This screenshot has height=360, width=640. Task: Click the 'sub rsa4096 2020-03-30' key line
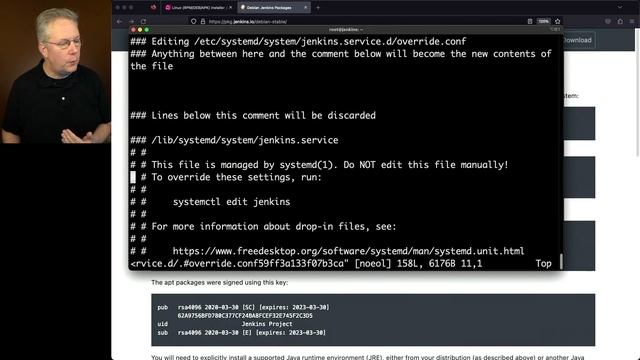pyautogui.click(x=242, y=333)
